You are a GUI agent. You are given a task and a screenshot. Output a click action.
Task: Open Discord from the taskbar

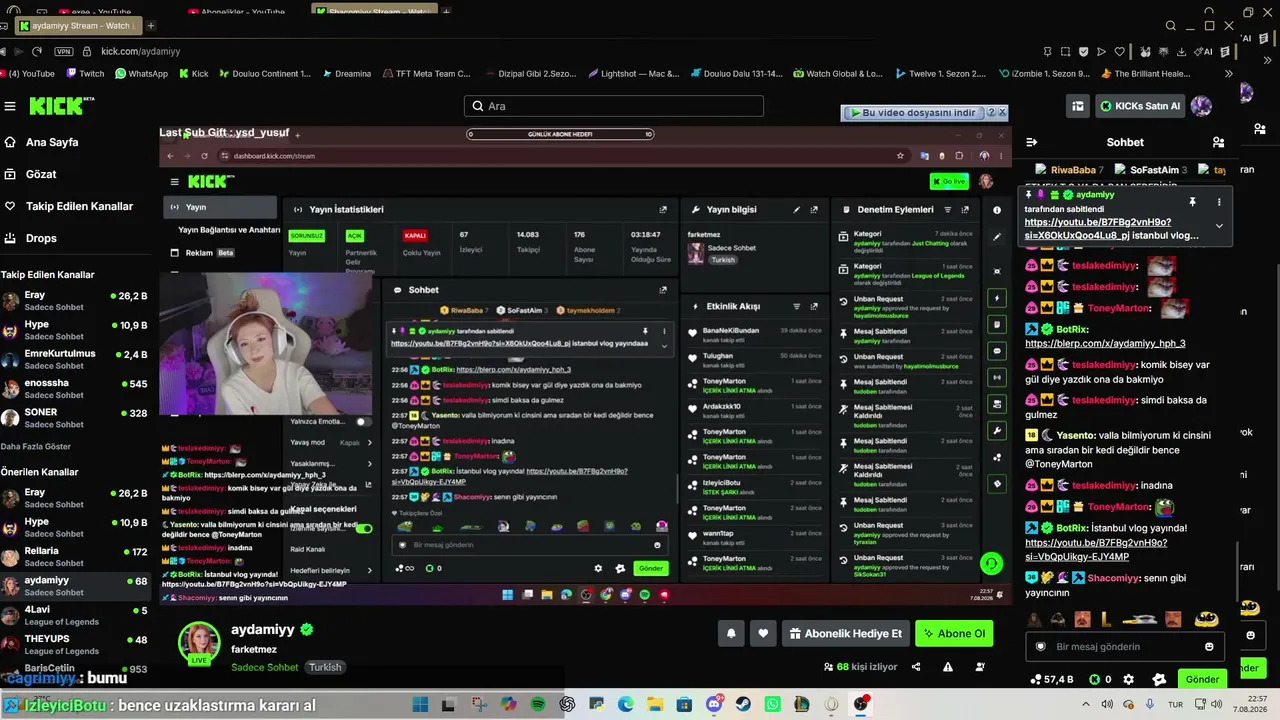tap(714, 705)
